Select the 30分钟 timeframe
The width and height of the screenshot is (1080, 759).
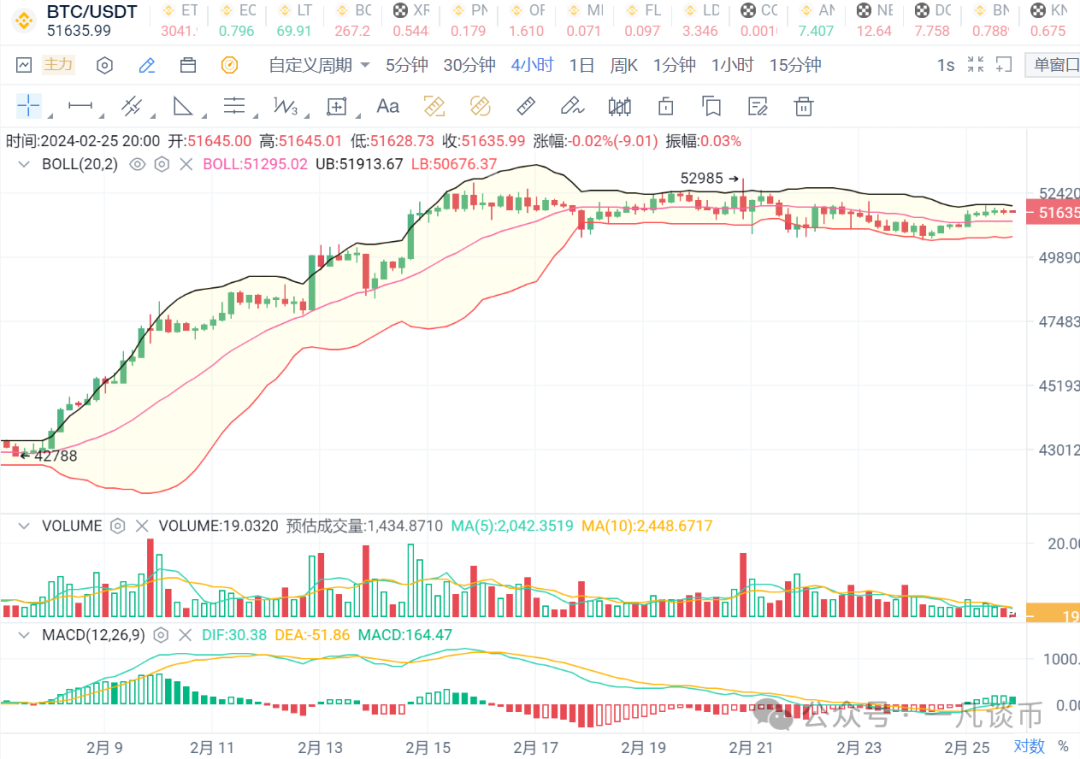click(469, 65)
